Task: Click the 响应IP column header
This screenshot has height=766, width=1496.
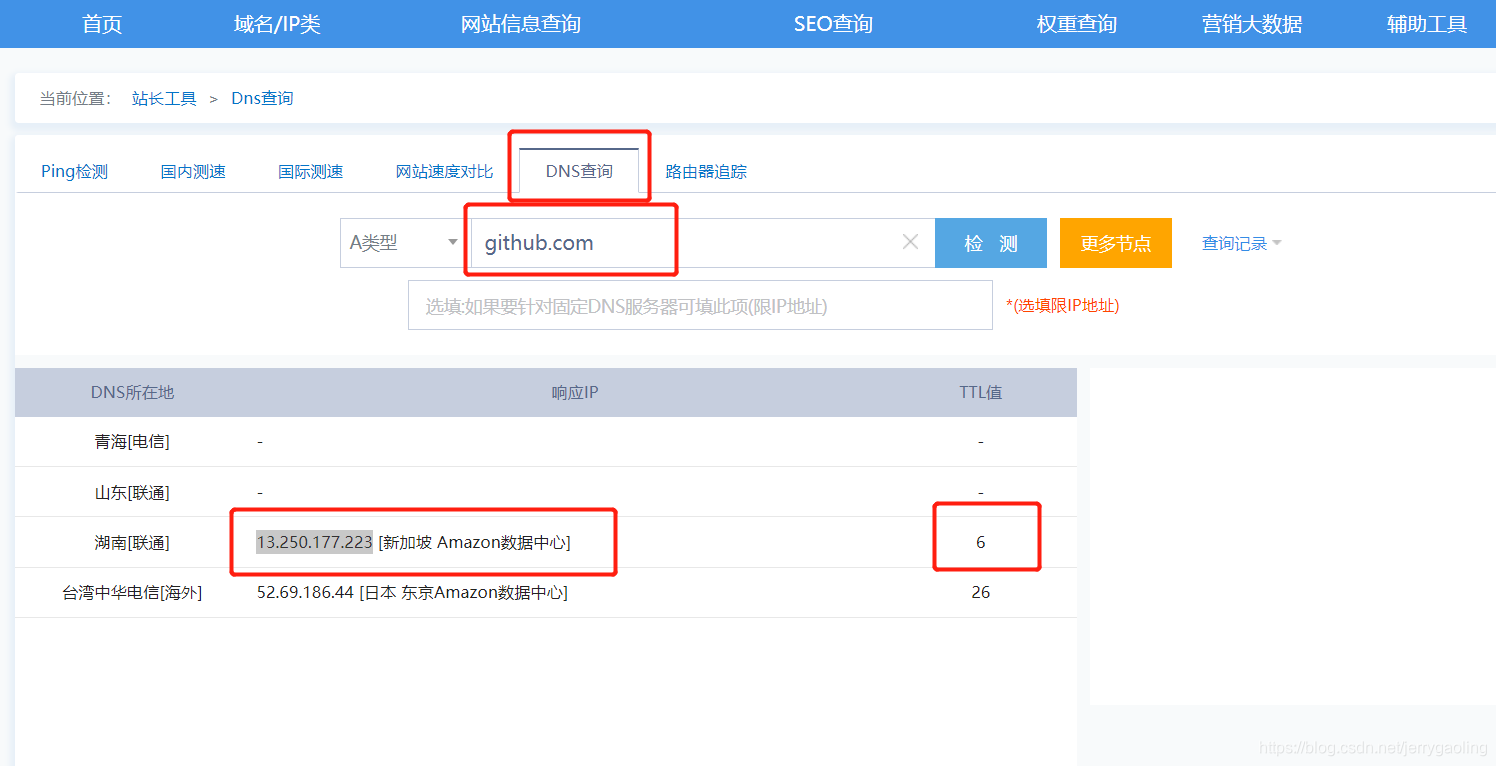Action: 575,392
